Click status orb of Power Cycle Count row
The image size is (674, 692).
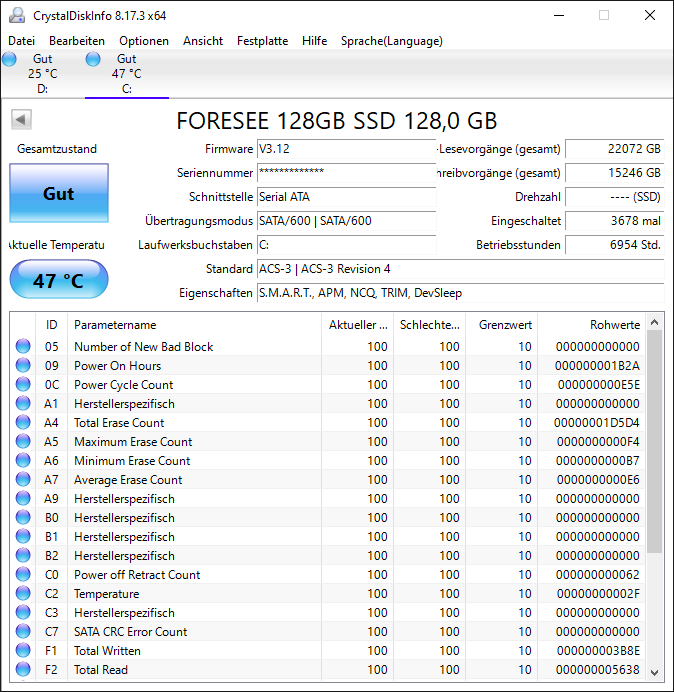click(23, 384)
